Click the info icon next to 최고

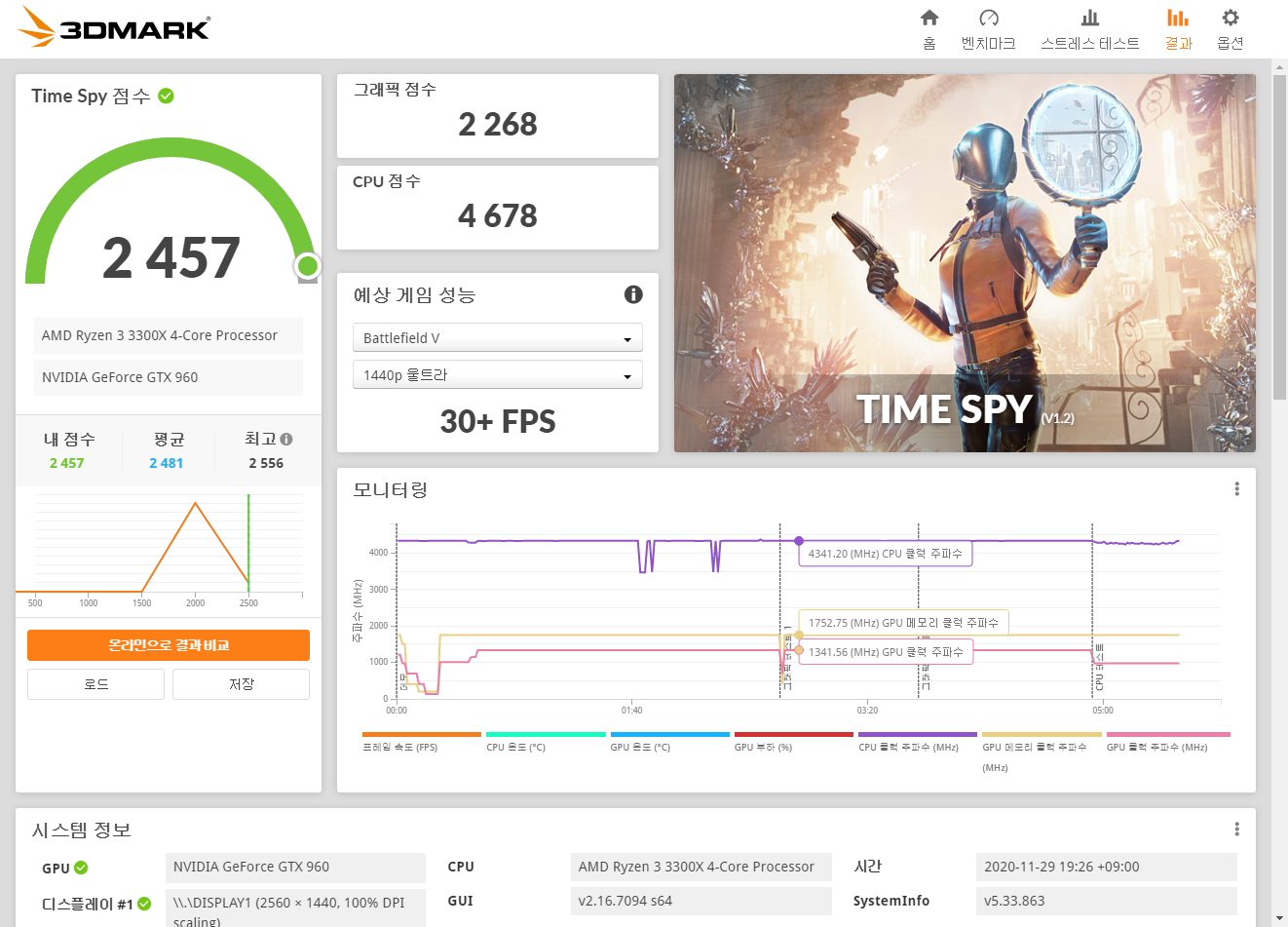tap(286, 440)
